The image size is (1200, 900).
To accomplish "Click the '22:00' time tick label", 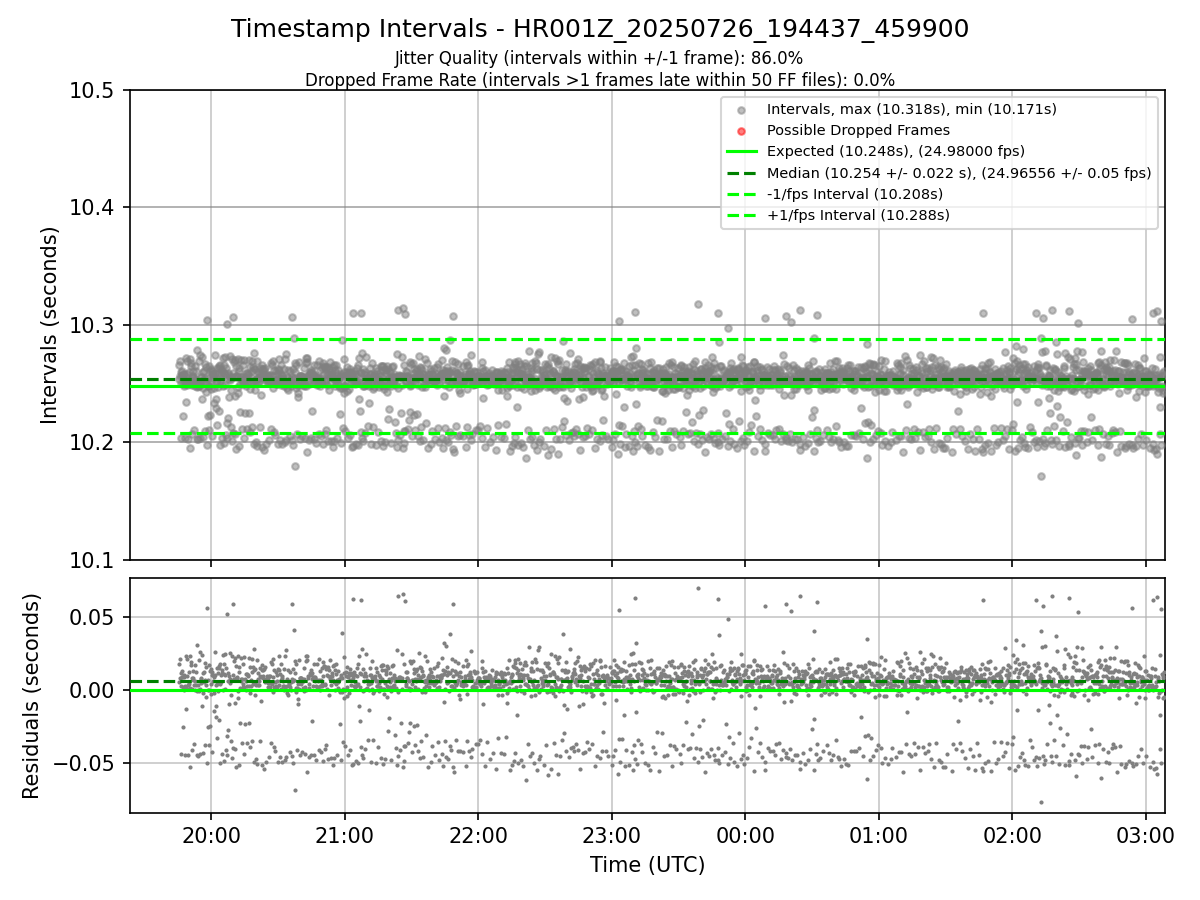I will tap(478, 834).
